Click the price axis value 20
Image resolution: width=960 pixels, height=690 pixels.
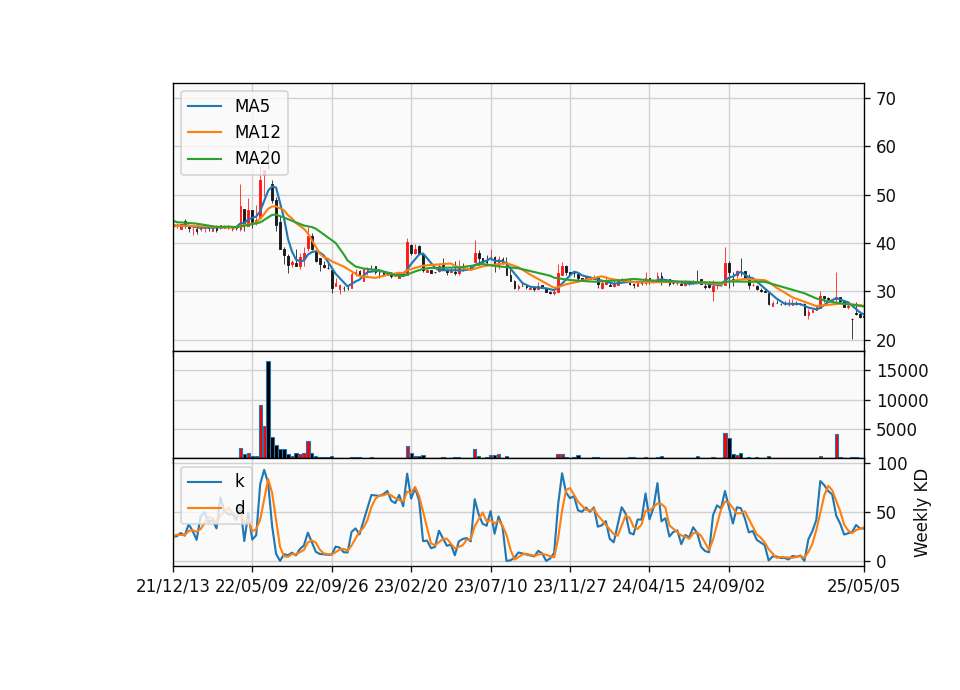click(x=886, y=340)
